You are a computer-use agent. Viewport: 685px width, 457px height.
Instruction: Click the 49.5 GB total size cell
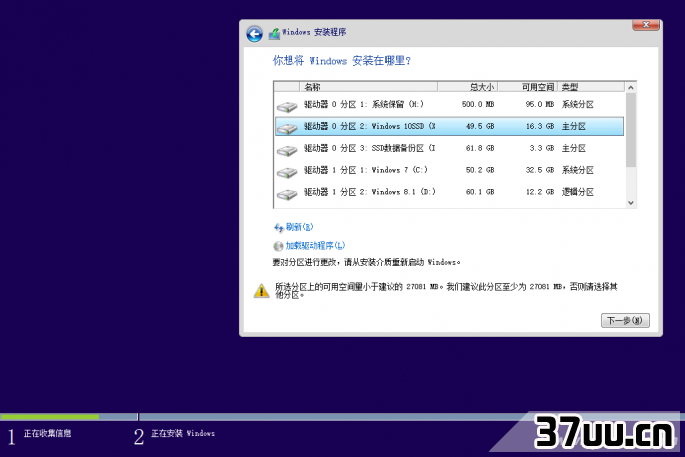[x=480, y=126]
